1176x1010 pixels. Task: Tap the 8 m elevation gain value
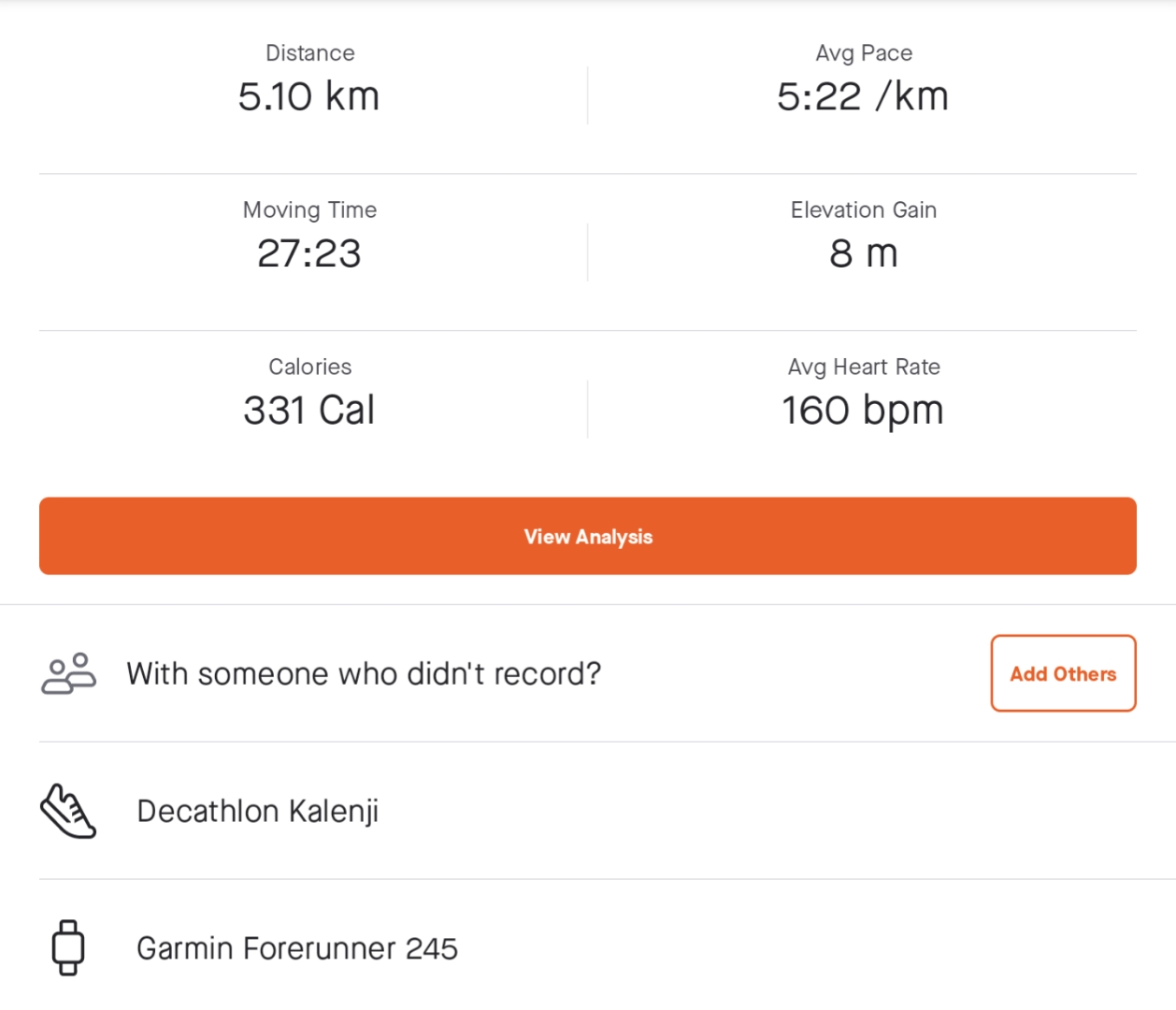[x=863, y=253]
